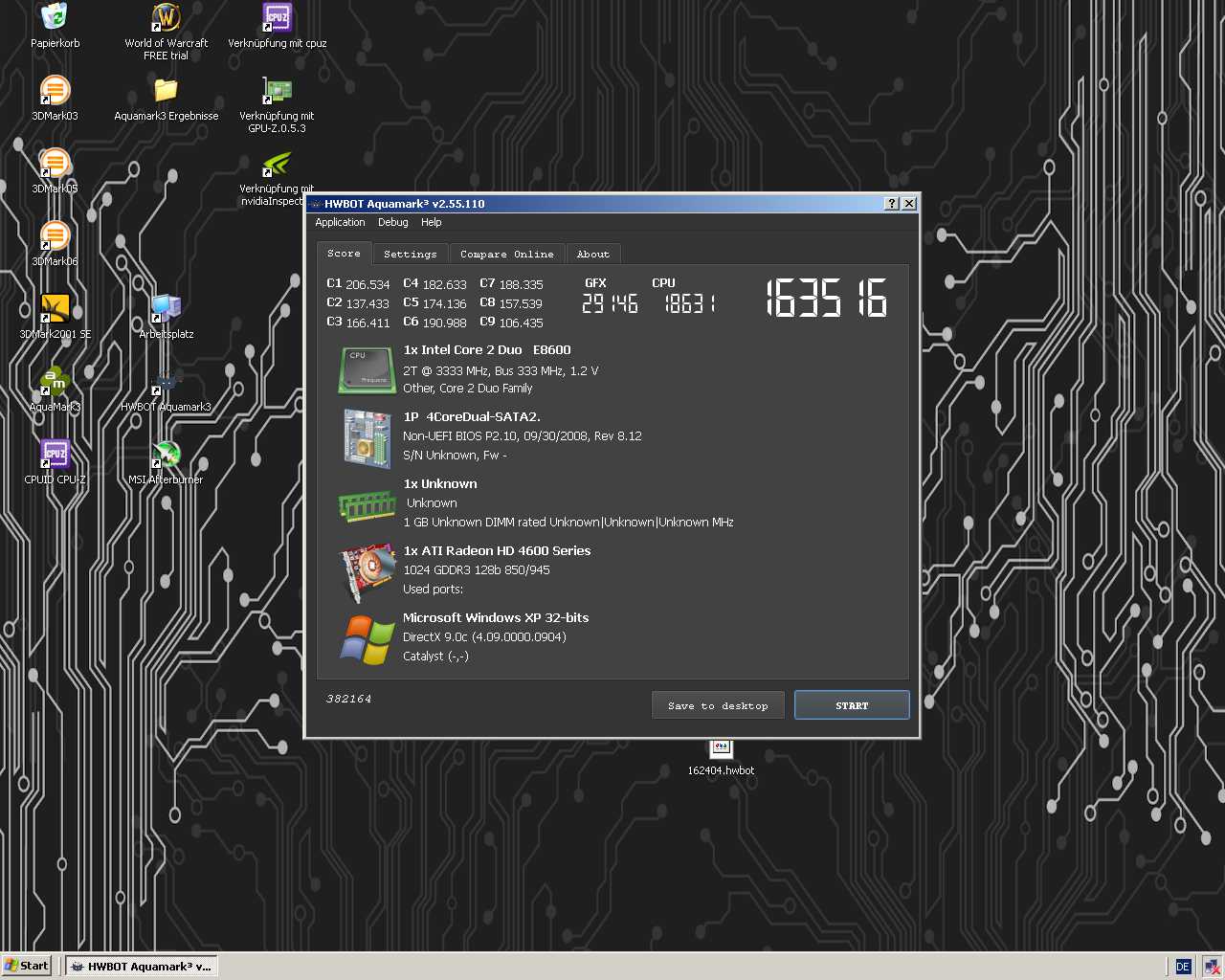Select the 3DMark05 desktop icon
1225x980 pixels.
55,163
